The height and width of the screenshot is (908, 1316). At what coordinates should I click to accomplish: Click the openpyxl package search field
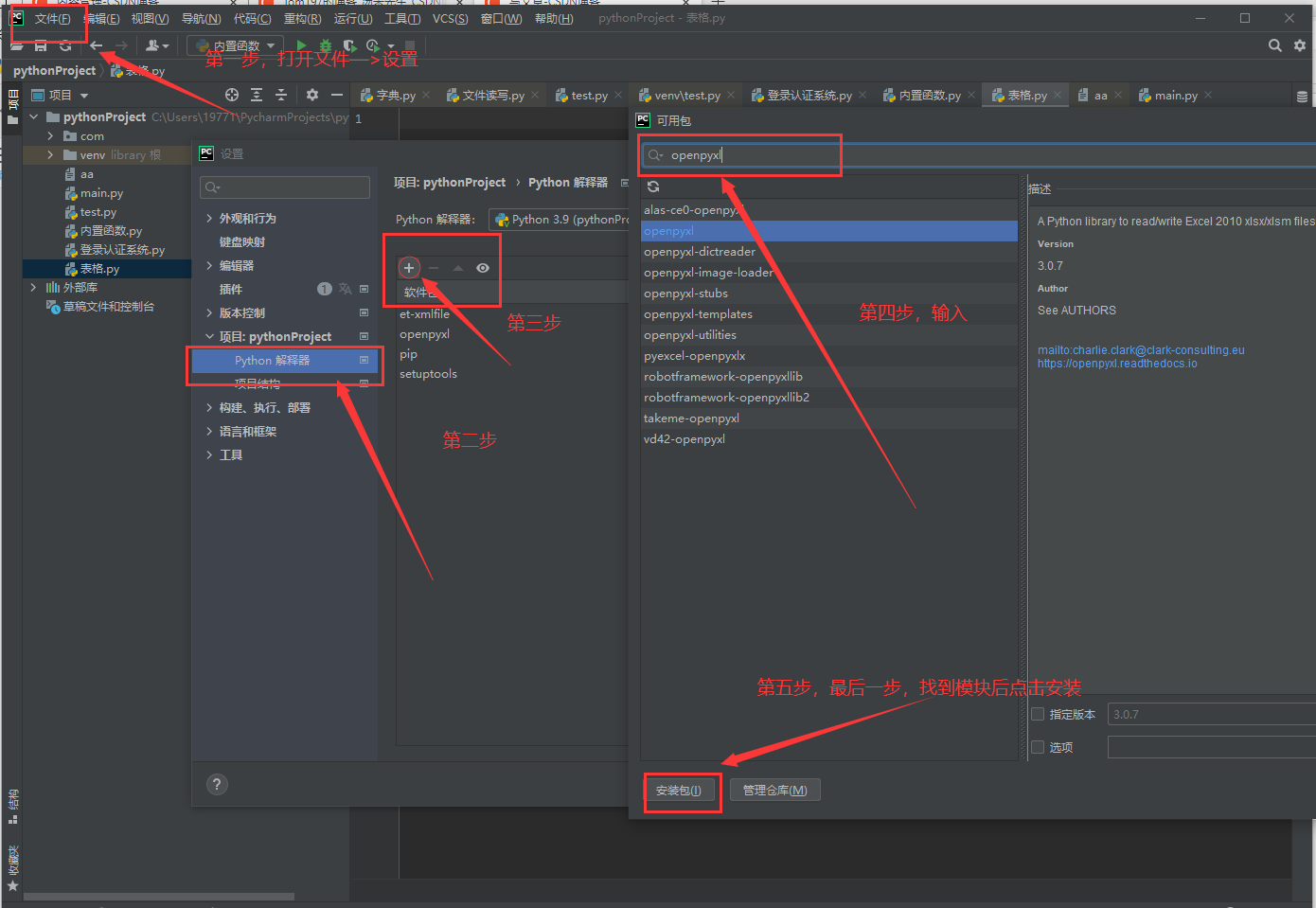[x=979, y=155]
